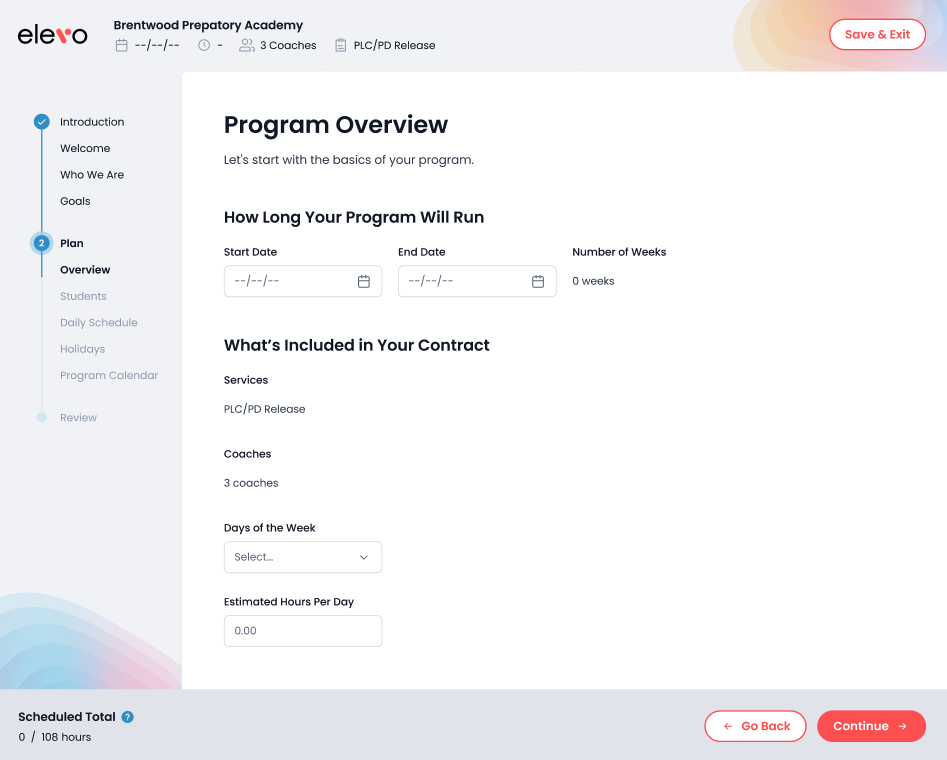Image resolution: width=947 pixels, height=760 pixels.
Task: Click the Introduction step checkmark
Action: [x=41, y=121]
